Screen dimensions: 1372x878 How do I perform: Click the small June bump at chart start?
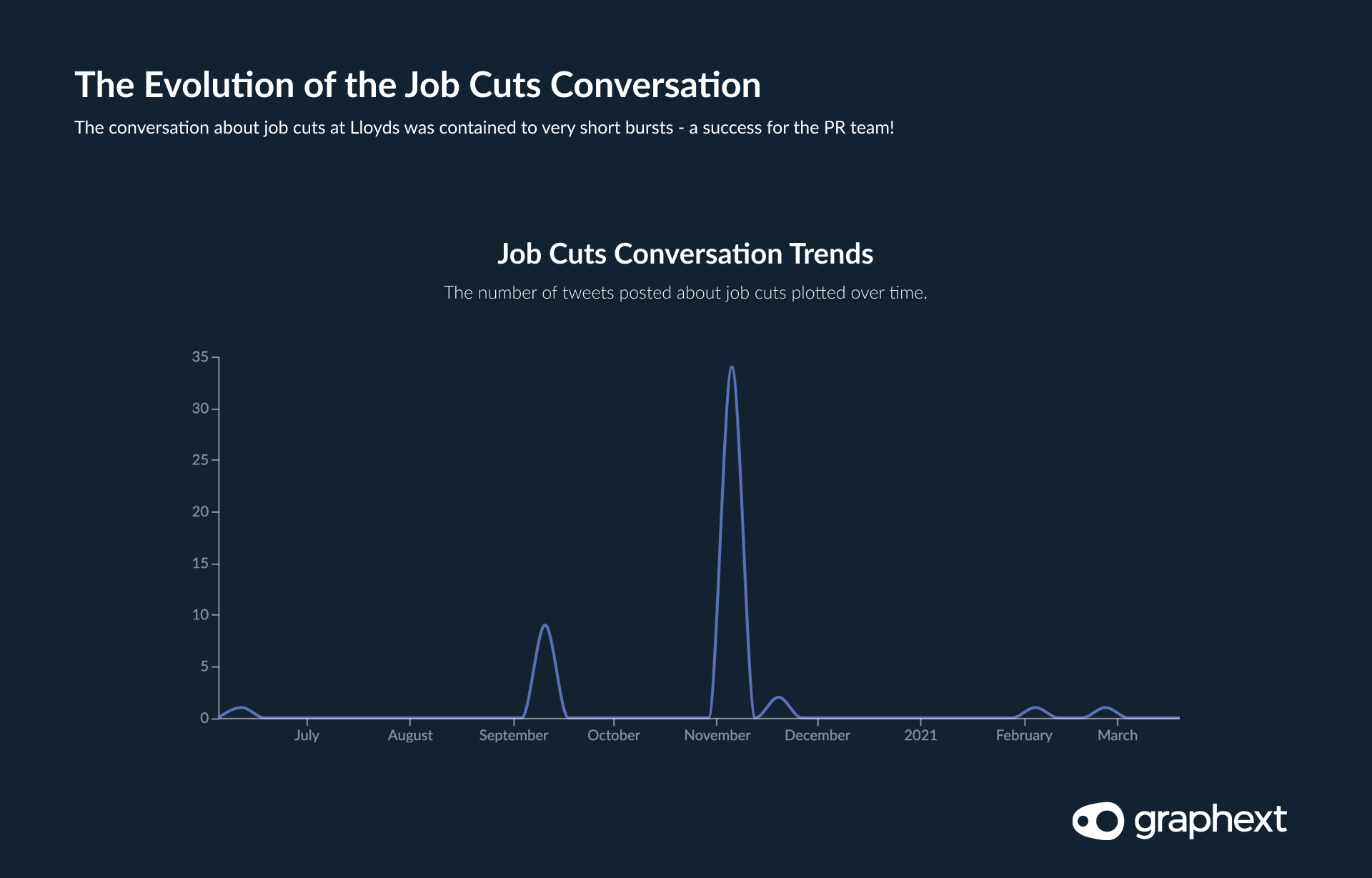point(242,707)
